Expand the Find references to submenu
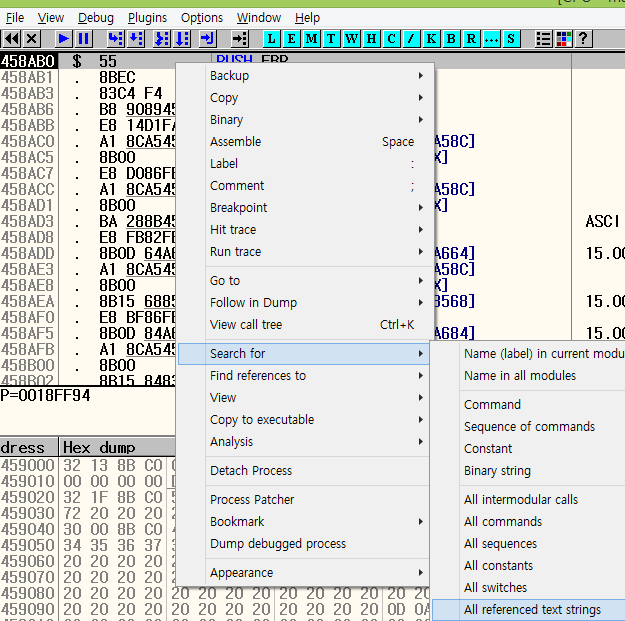 click(304, 375)
